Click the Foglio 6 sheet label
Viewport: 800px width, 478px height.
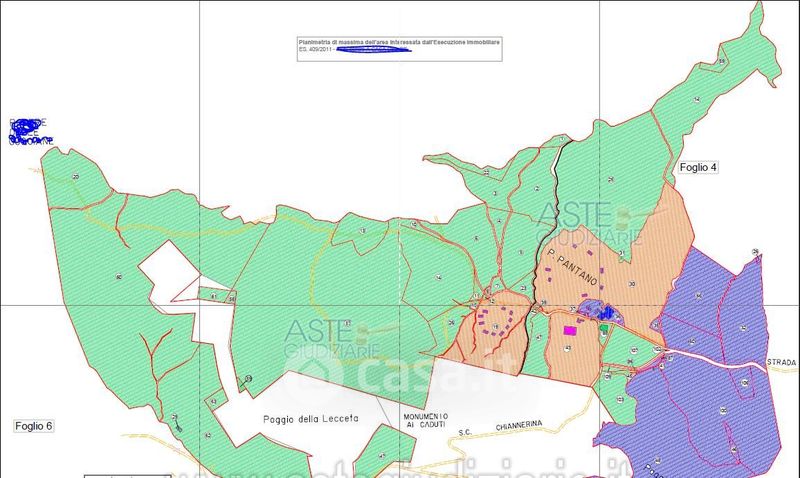click(34, 426)
